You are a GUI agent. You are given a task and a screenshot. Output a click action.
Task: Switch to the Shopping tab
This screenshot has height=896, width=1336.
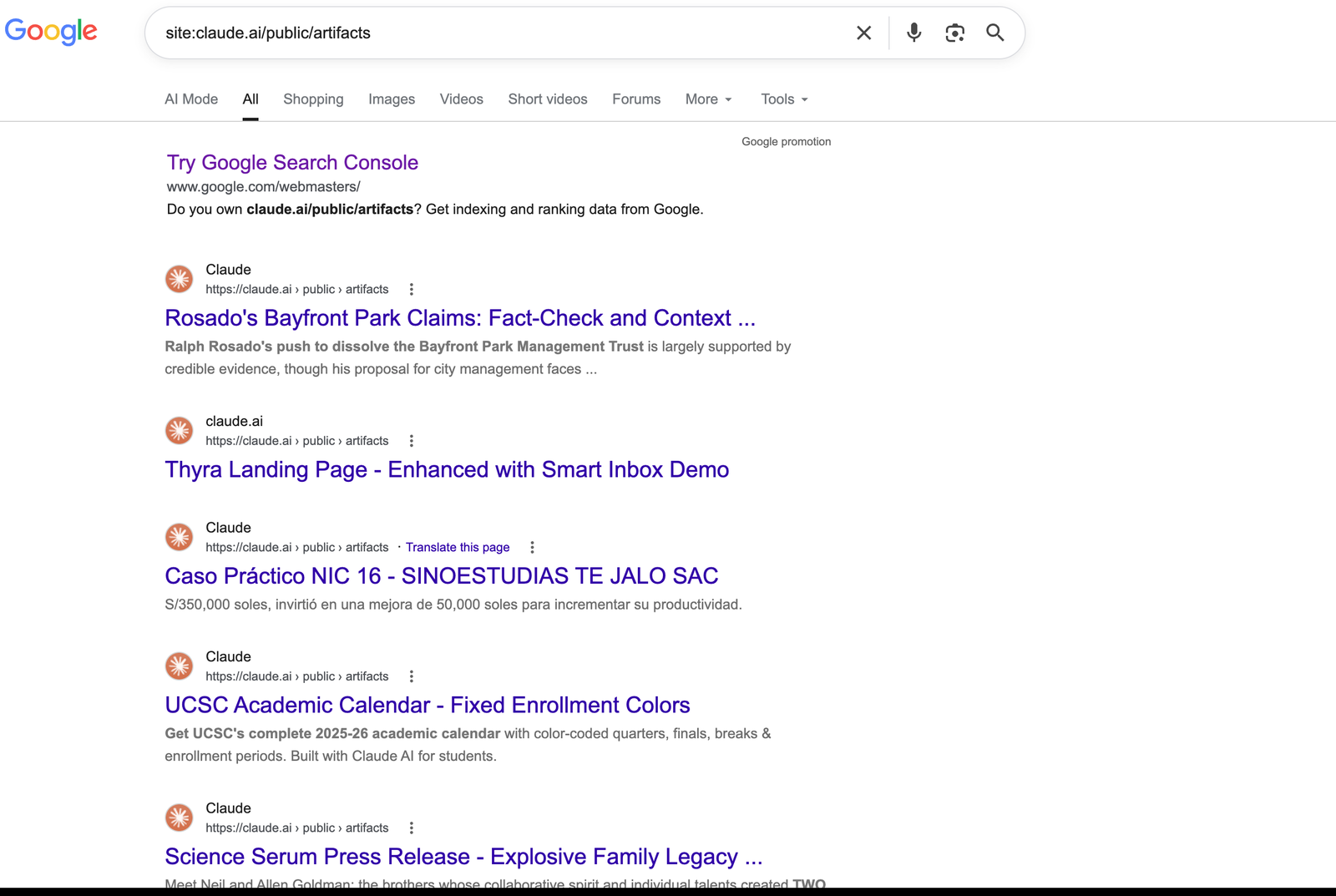tap(313, 99)
